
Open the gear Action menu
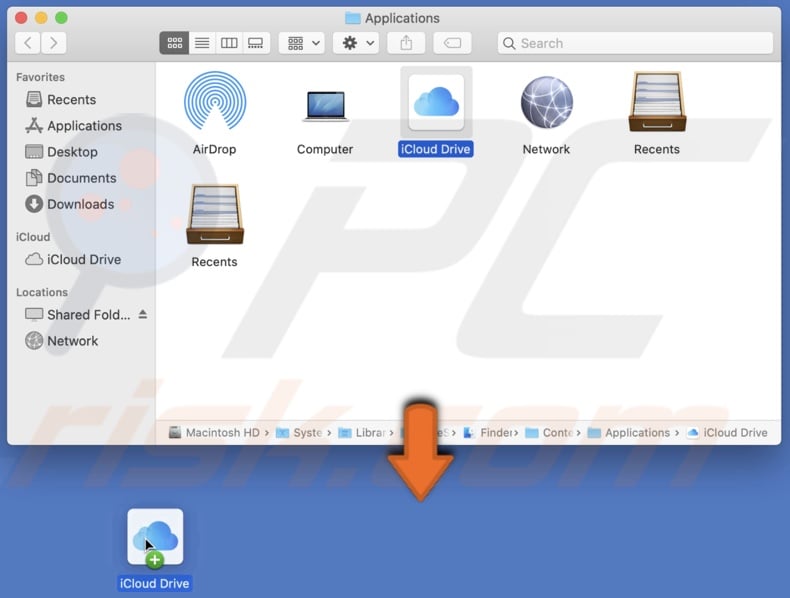(356, 43)
